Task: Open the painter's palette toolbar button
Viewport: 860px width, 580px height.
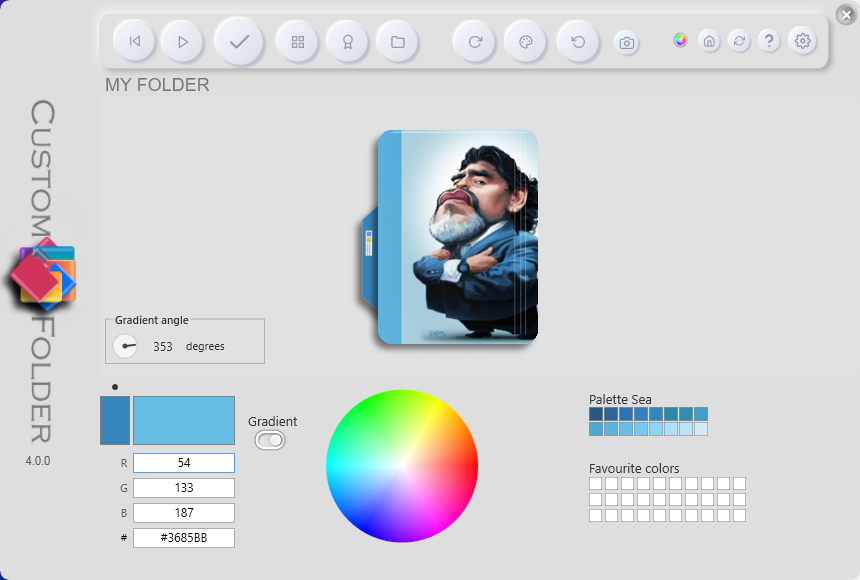Action: [x=525, y=42]
